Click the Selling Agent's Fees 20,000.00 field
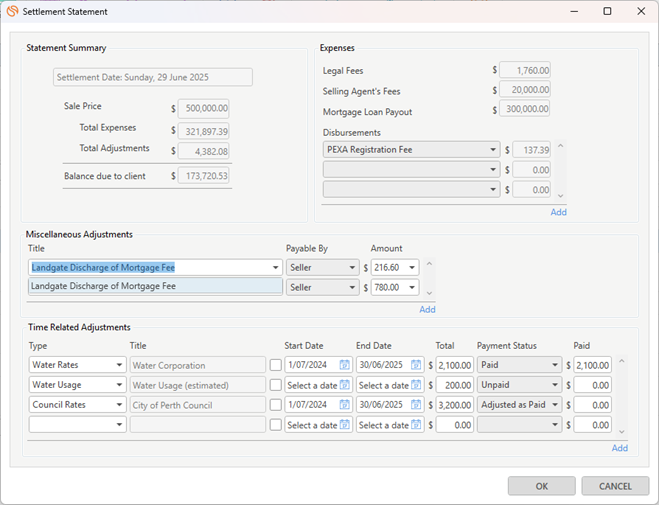The width and height of the screenshot is (659, 505). point(525,89)
